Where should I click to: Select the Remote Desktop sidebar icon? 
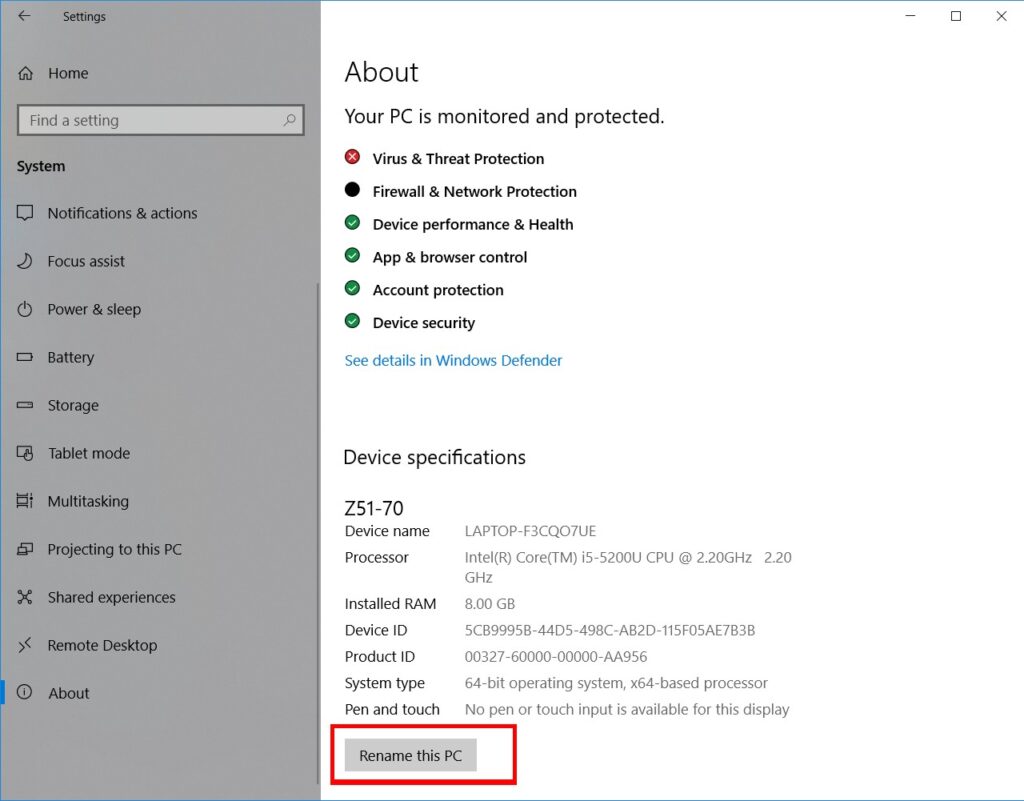[x=28, y=645]
